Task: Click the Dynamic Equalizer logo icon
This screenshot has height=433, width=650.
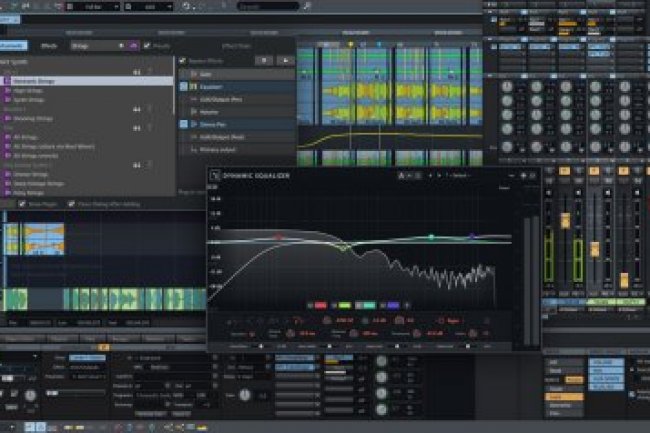Action: 215,175
